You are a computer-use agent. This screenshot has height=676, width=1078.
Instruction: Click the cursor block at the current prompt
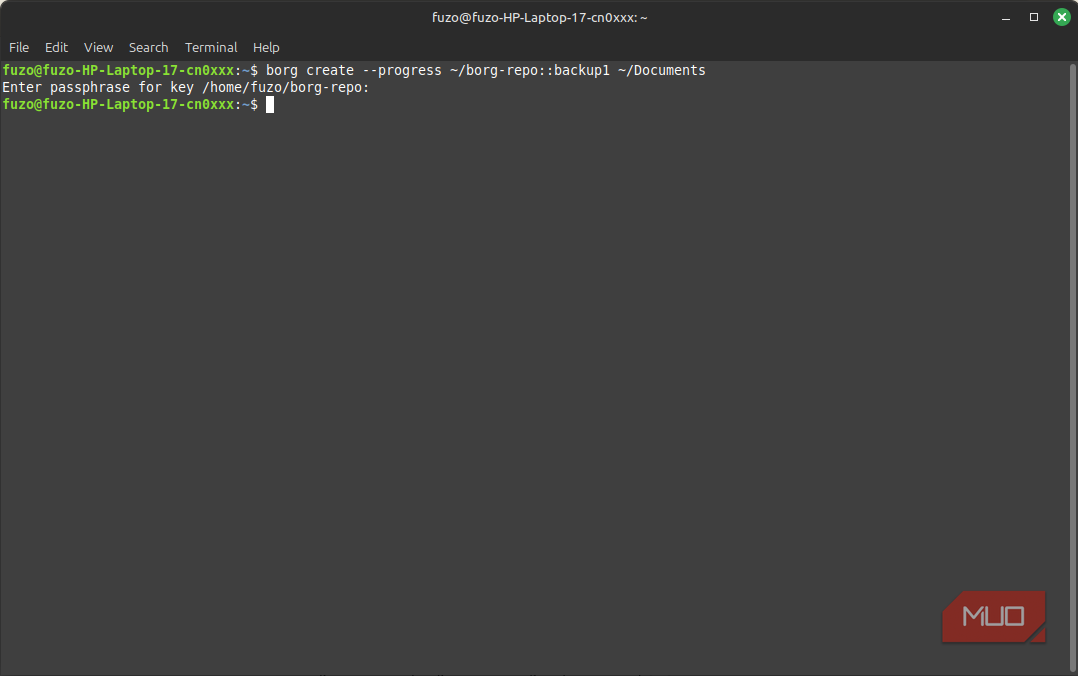point(270,105)
